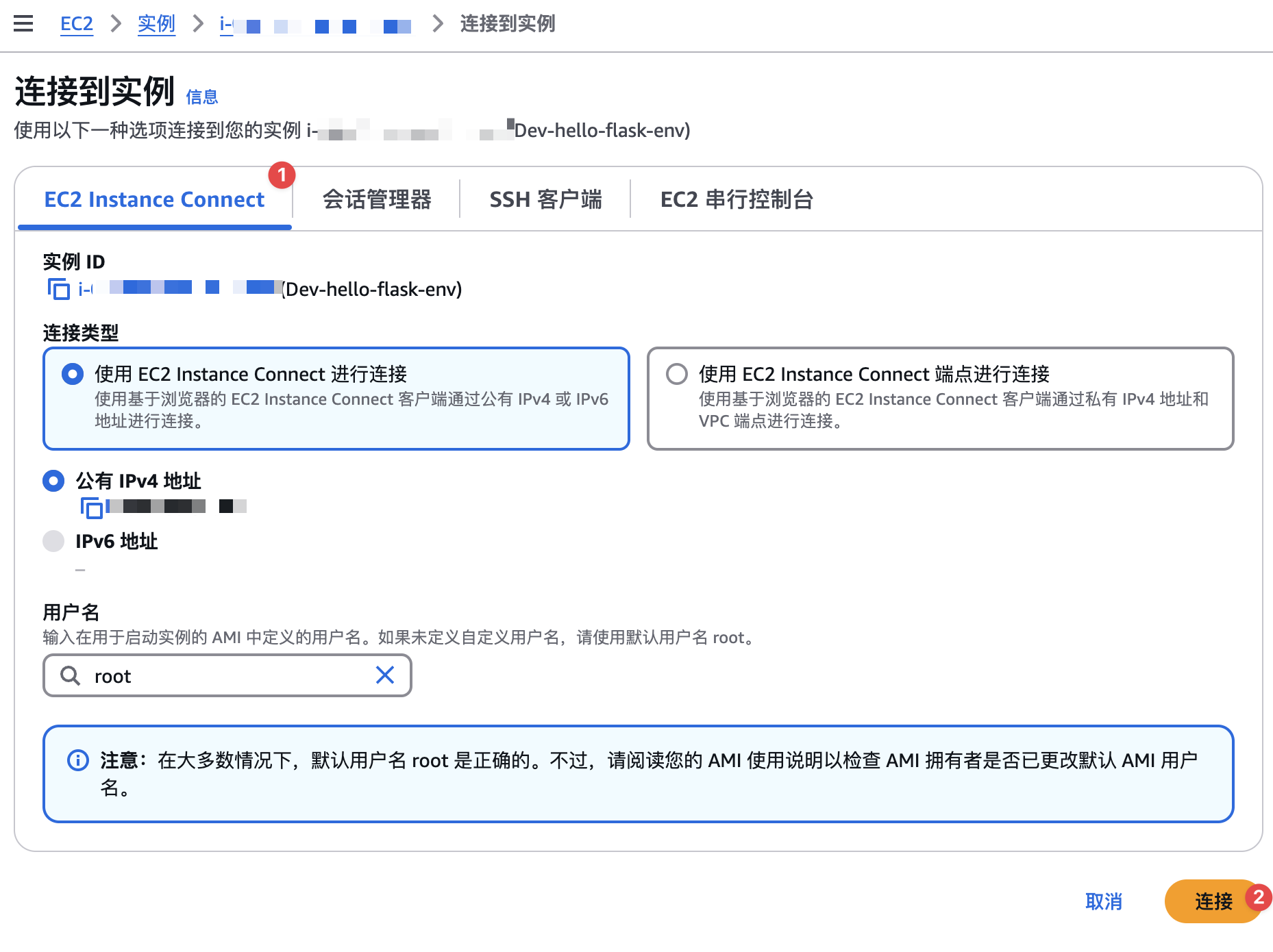Open the 实例 breadcrumb link
This screenshot has height=952, width=1273.
(156, 24)
